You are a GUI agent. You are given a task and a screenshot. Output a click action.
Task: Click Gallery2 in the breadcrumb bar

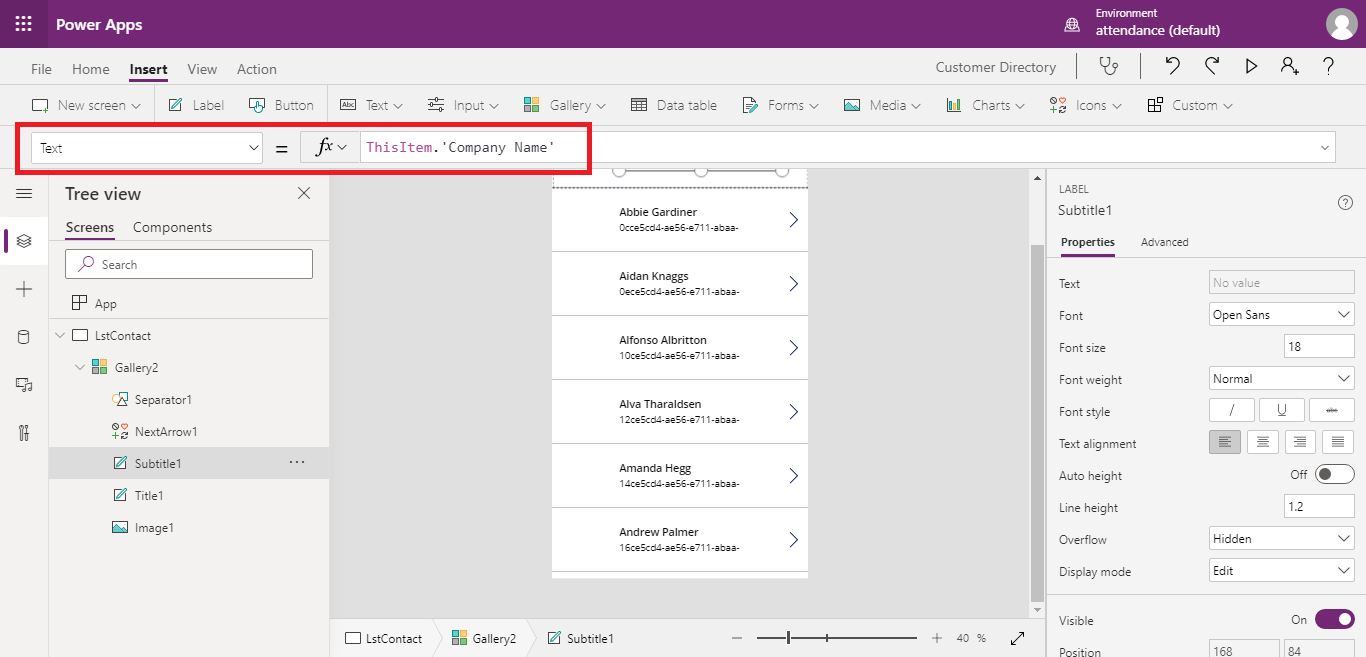point(484,638)
